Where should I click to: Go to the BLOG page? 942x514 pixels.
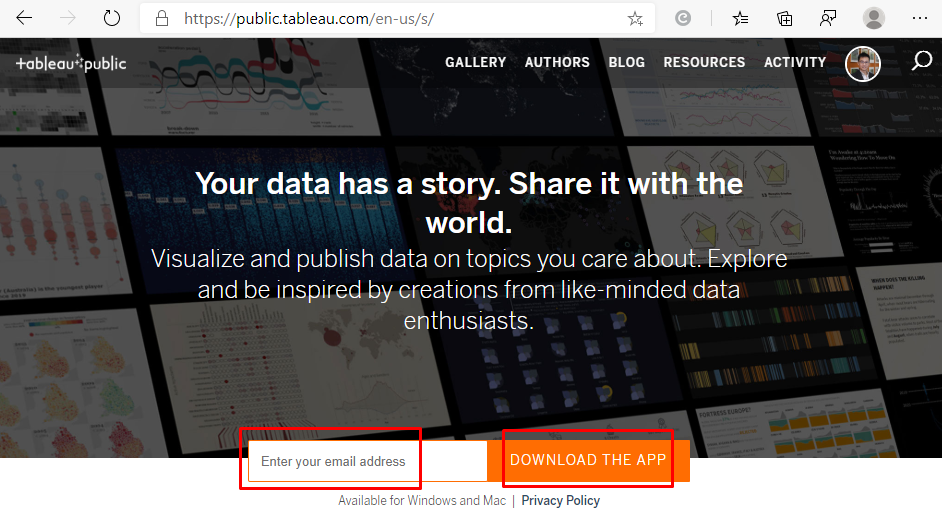(627, 62)
